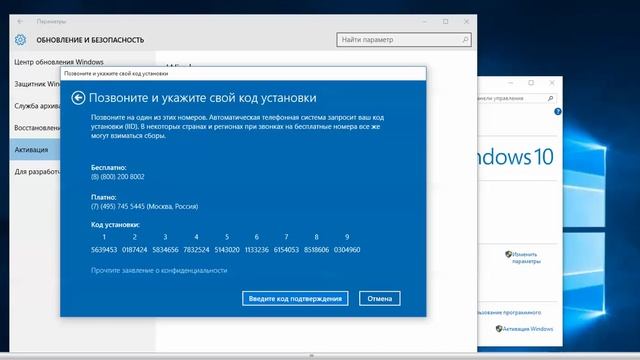Select Защитник Windows in sidebar
Viewport: 640px width, 360px height.
click(x=37, y=84)
